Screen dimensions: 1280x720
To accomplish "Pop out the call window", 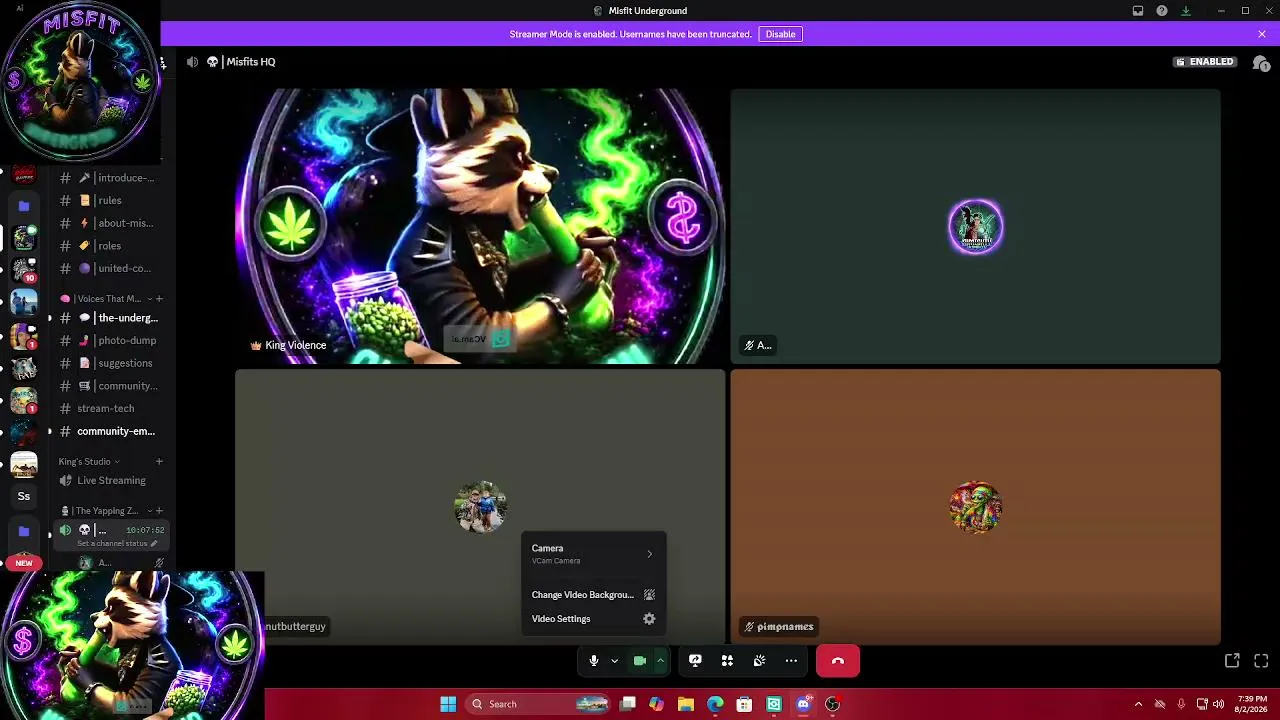I will coord(1232,661).
